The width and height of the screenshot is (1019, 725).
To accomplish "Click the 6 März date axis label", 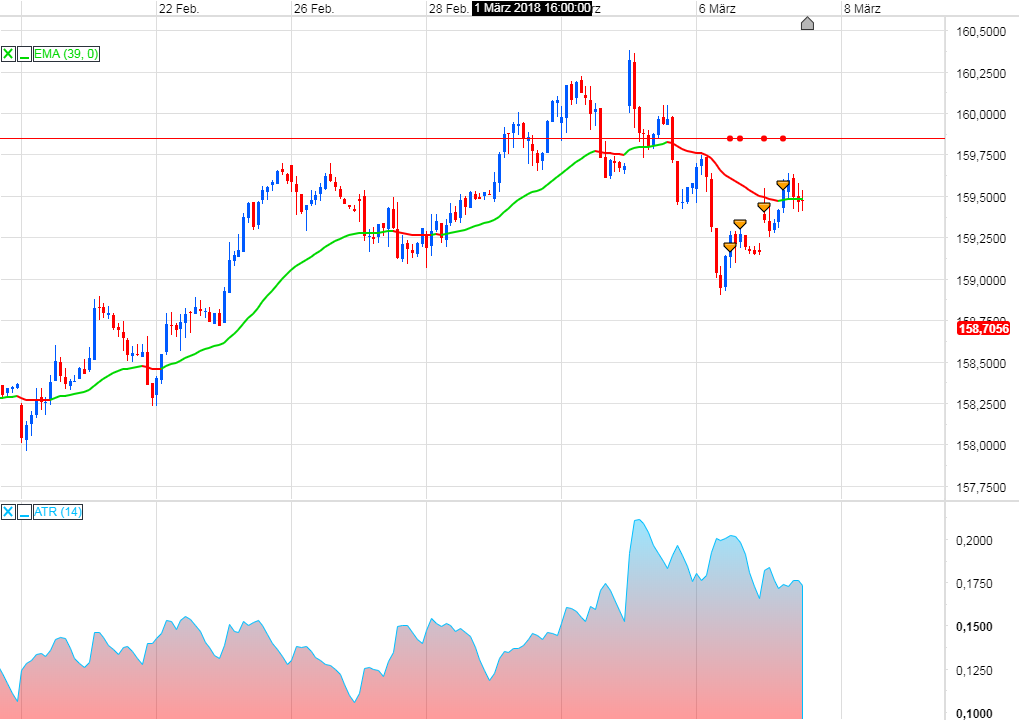I will coord(719,9).
